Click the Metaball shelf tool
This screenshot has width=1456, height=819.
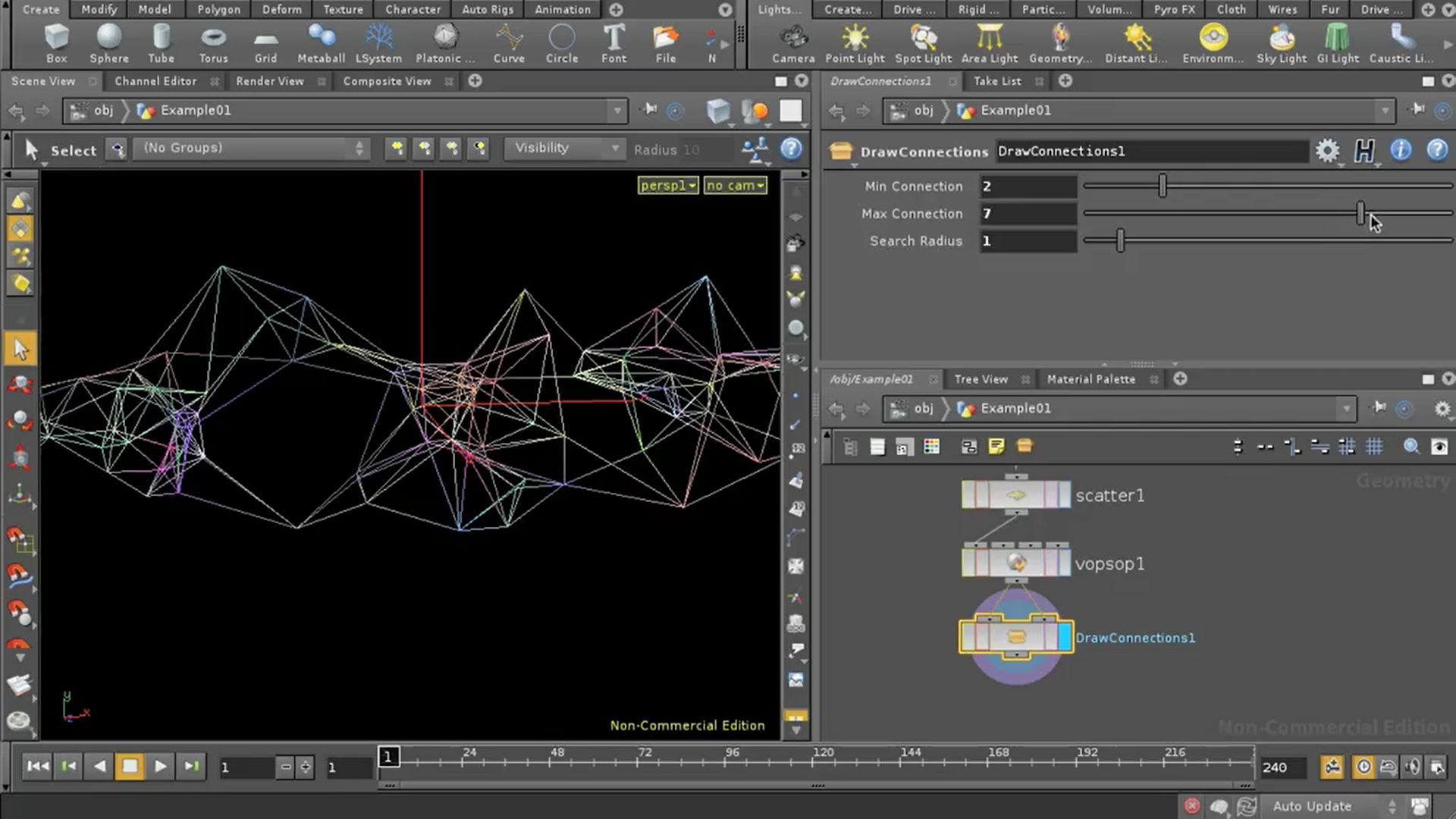(321, 43)
